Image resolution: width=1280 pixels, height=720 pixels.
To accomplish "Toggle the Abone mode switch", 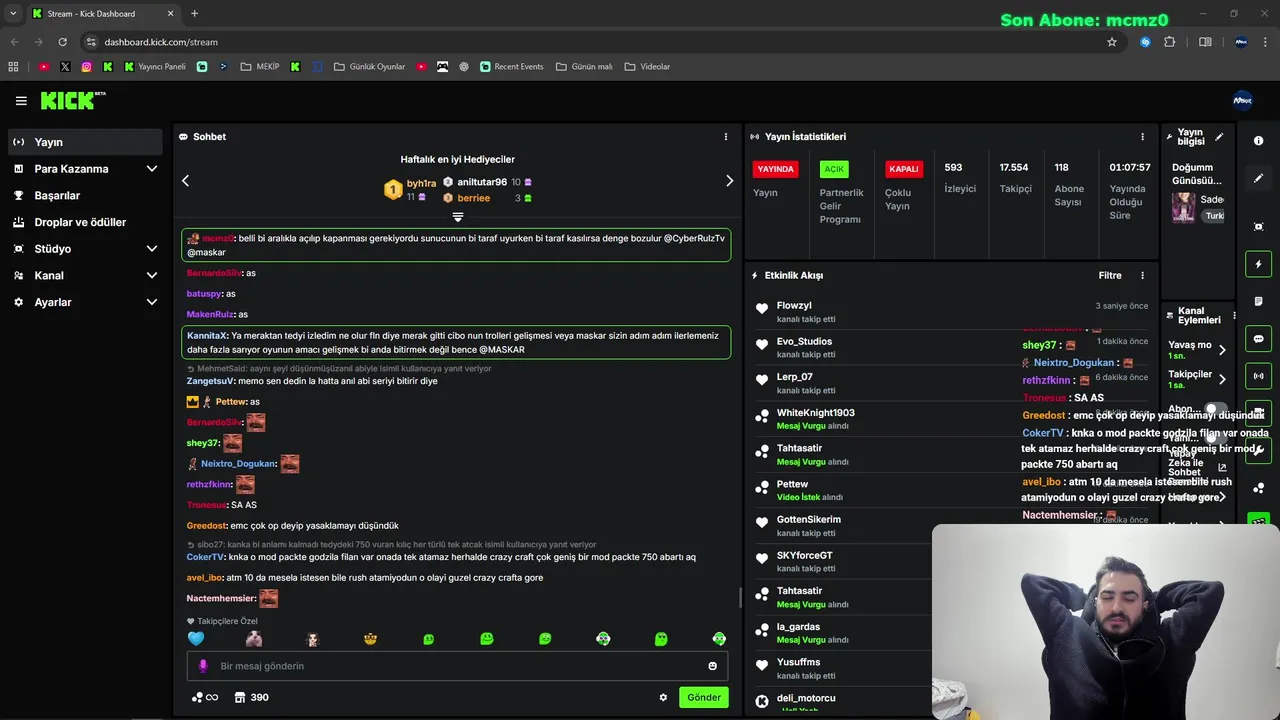I will (x=1215, y=410).
